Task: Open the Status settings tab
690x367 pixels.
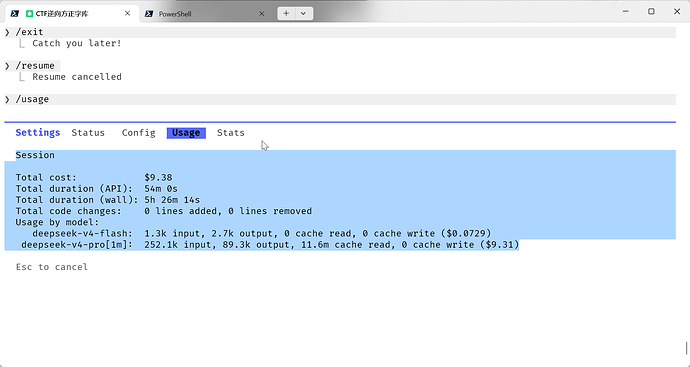Action: [x=88, y=133]
